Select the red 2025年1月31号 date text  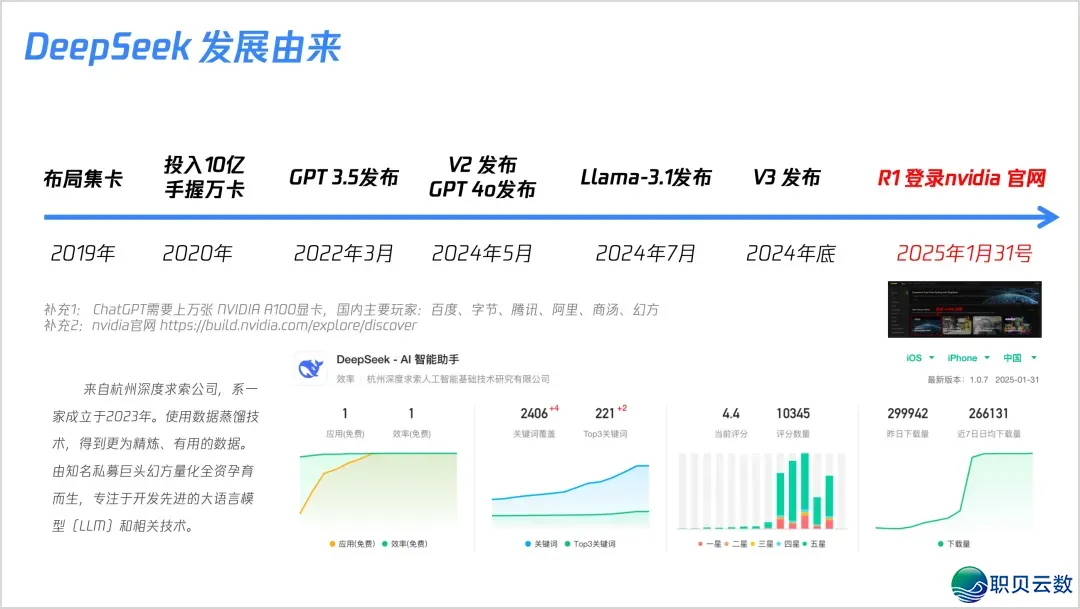tap(964, 254)
